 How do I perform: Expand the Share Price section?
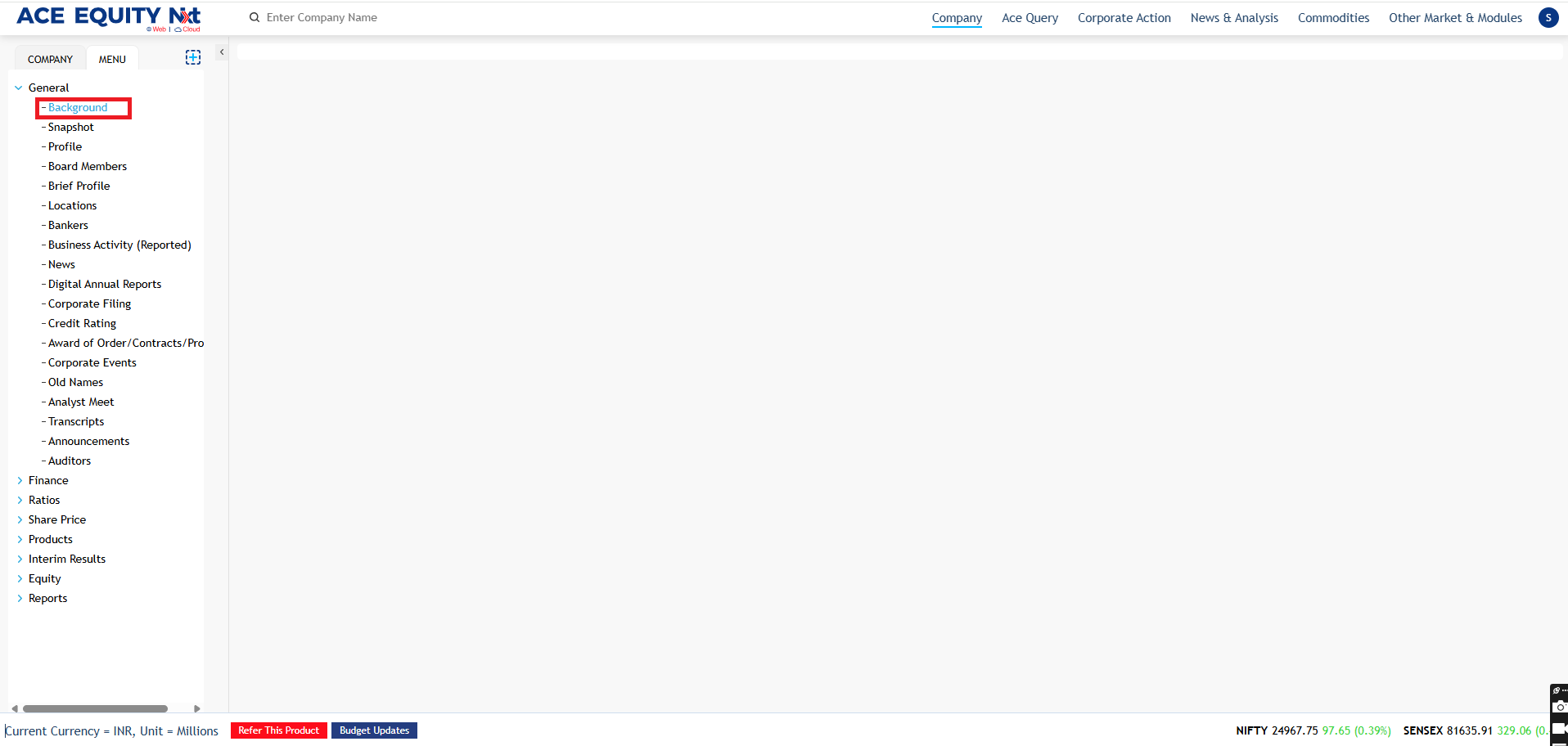point(20,519)
